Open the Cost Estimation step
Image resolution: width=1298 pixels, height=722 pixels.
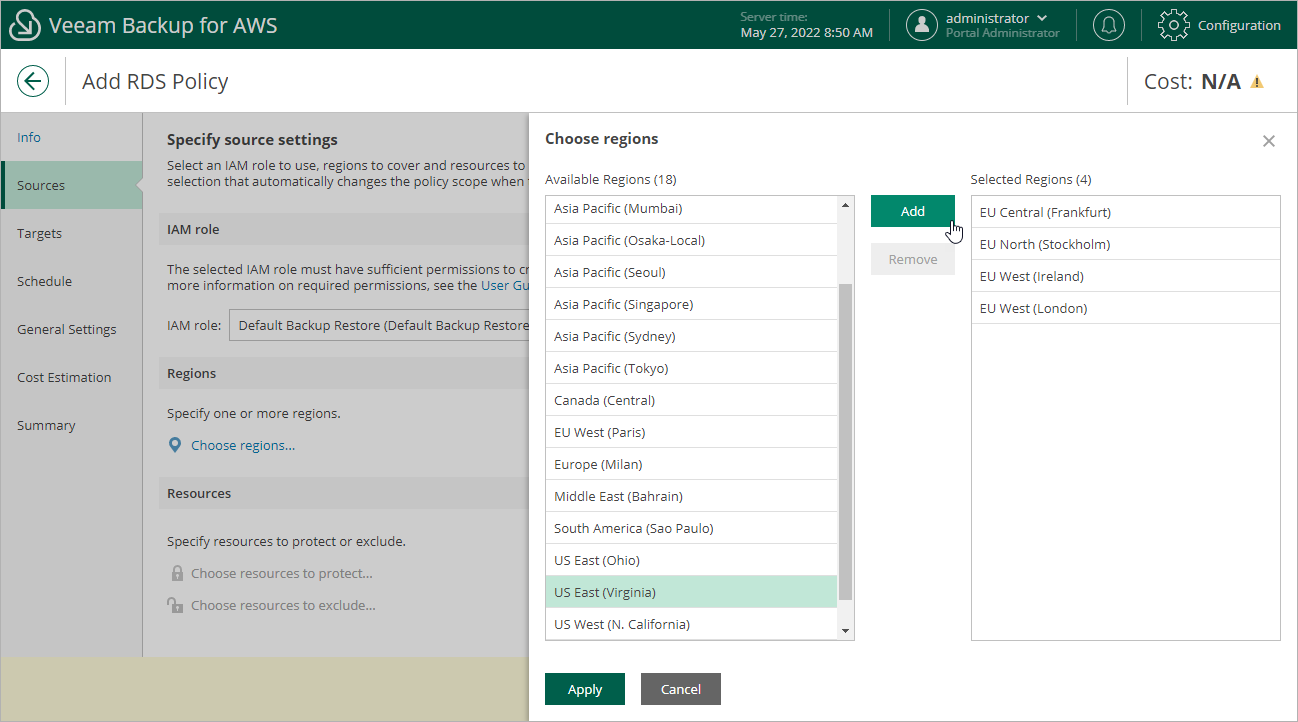point(64,377)
